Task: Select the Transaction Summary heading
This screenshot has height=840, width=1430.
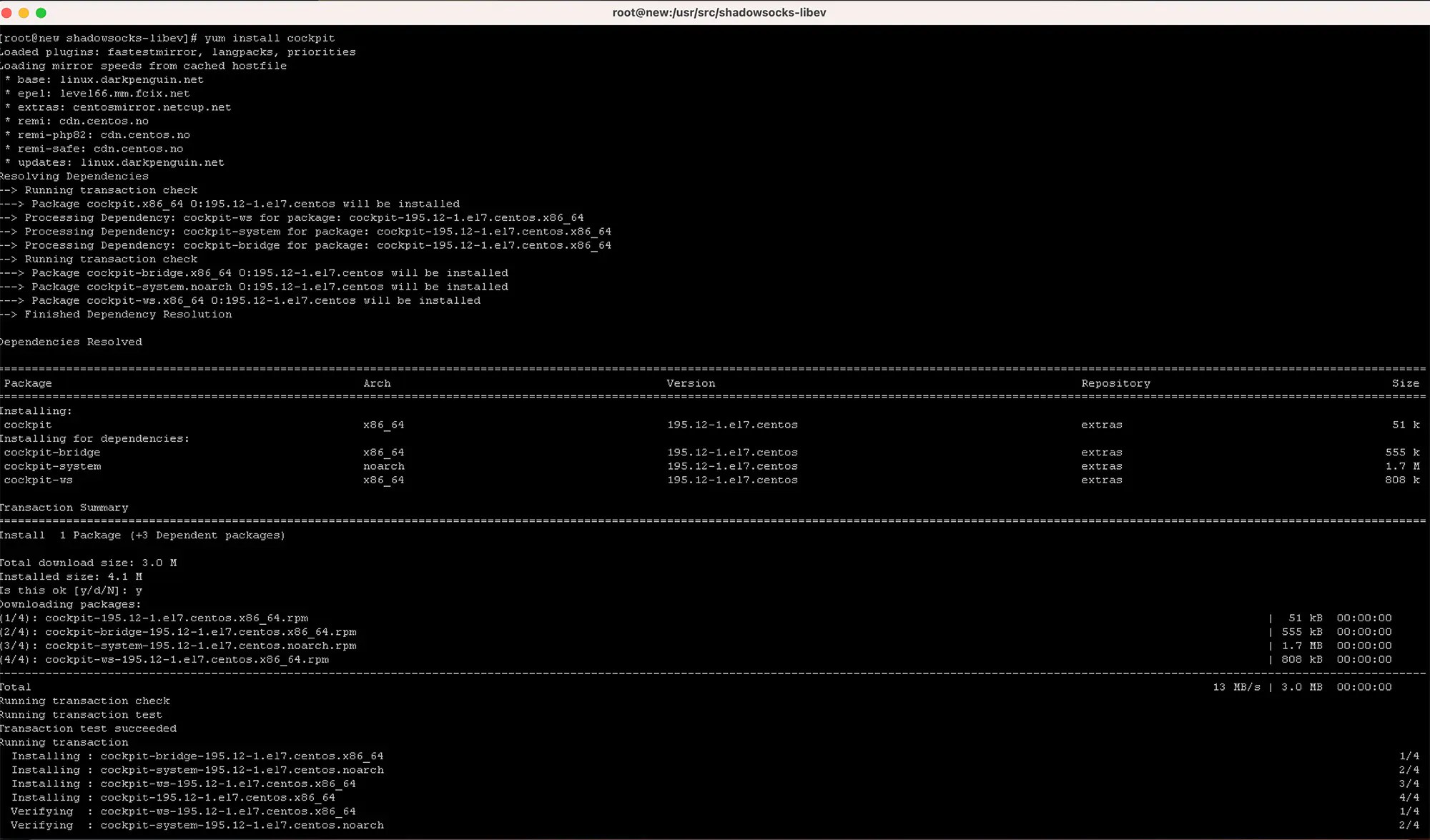Action: 64,507
